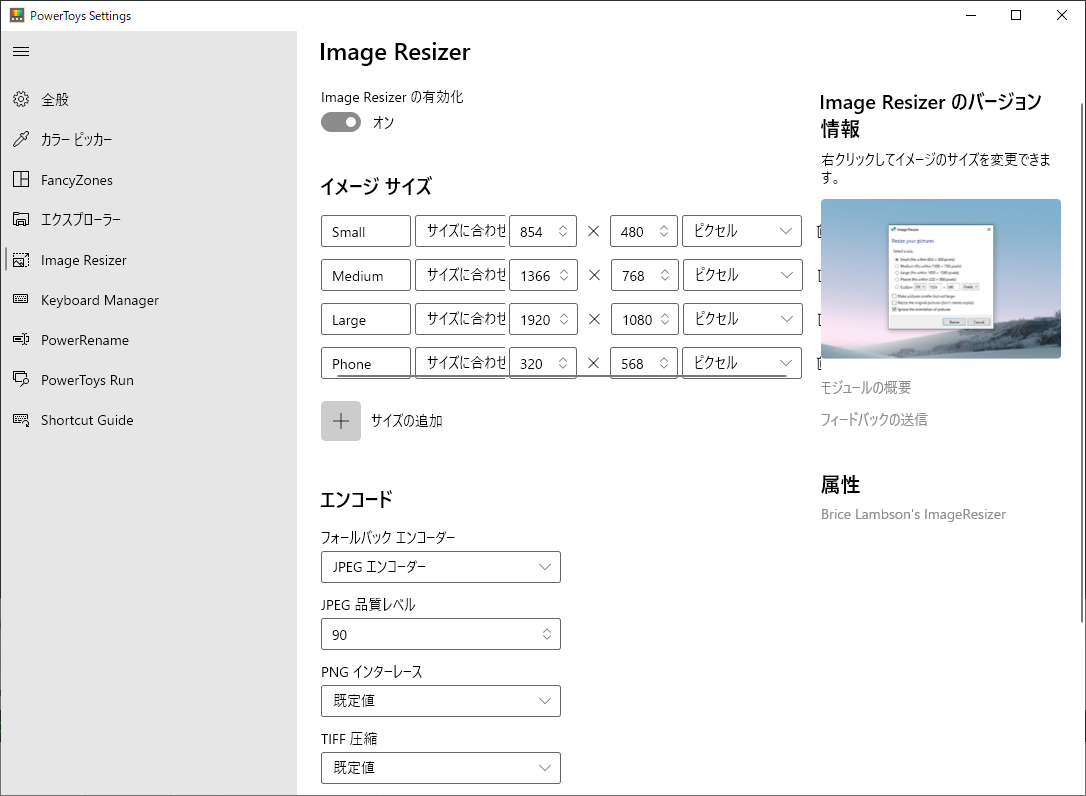
Task: Open Brice Lambson's ImageResizer link
Action: click(913, 514)
